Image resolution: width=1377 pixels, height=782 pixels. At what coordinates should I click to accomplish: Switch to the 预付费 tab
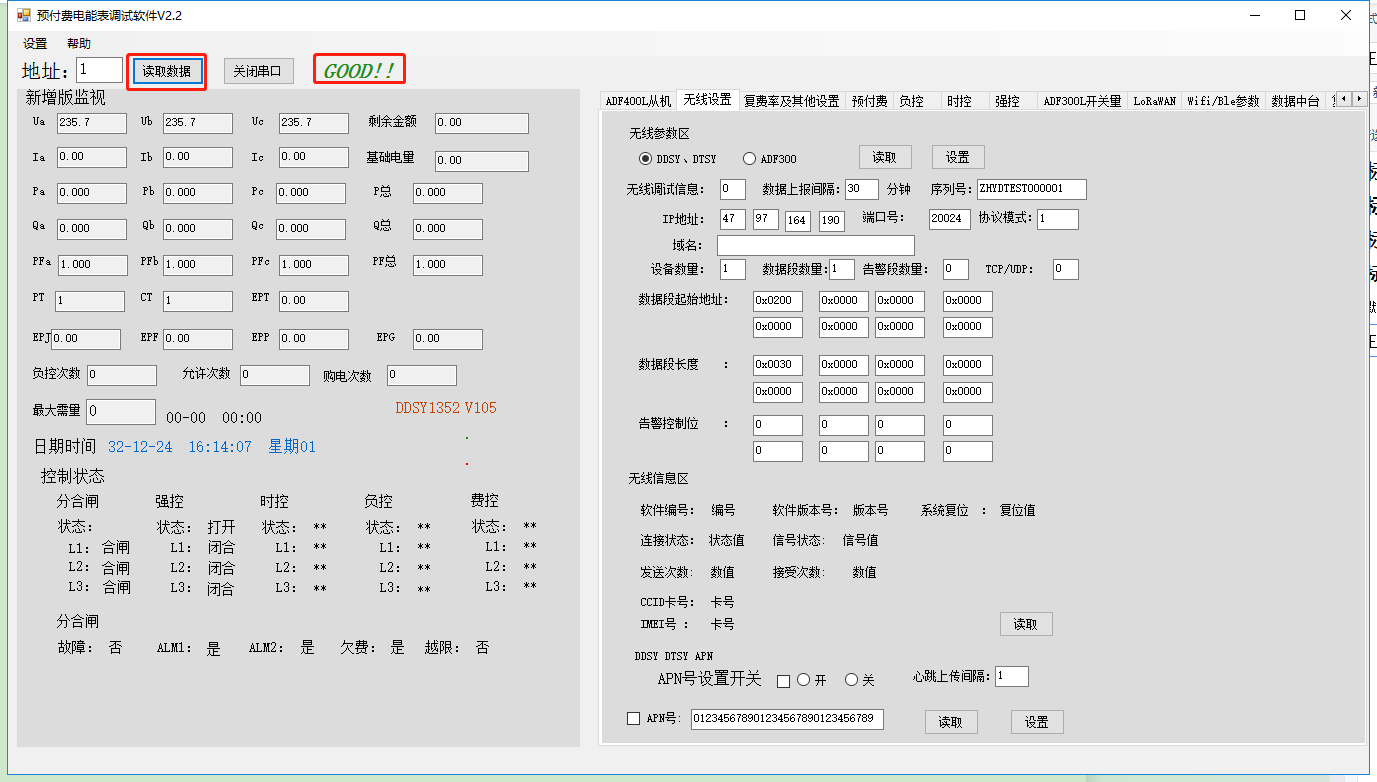pos(869,101)
